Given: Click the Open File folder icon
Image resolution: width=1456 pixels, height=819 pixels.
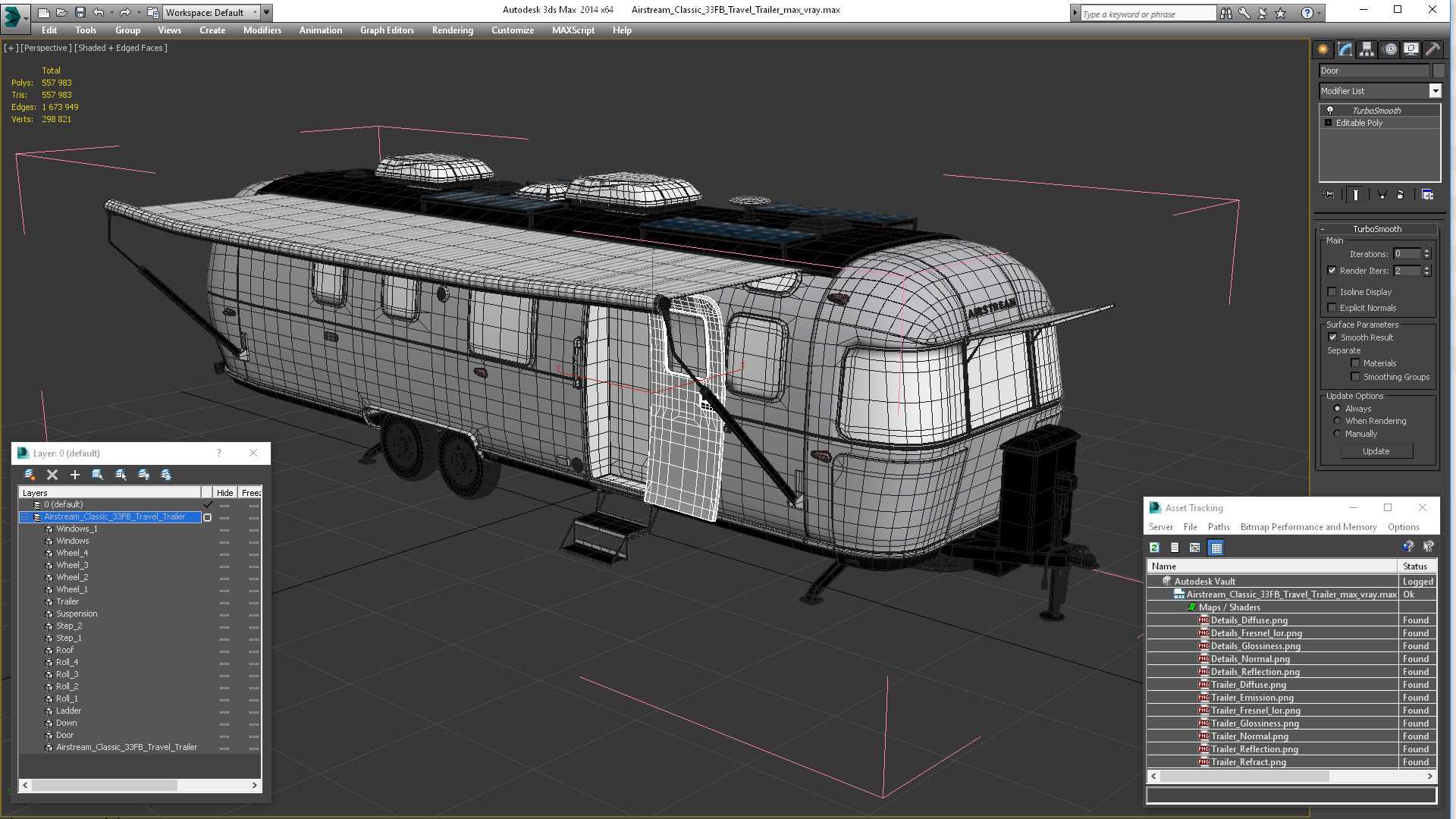Looking at the screenshot, I should (61, 12).
